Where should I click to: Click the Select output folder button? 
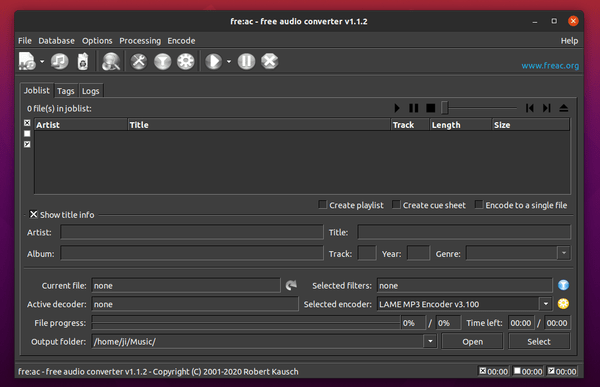(x=539, y=341)
